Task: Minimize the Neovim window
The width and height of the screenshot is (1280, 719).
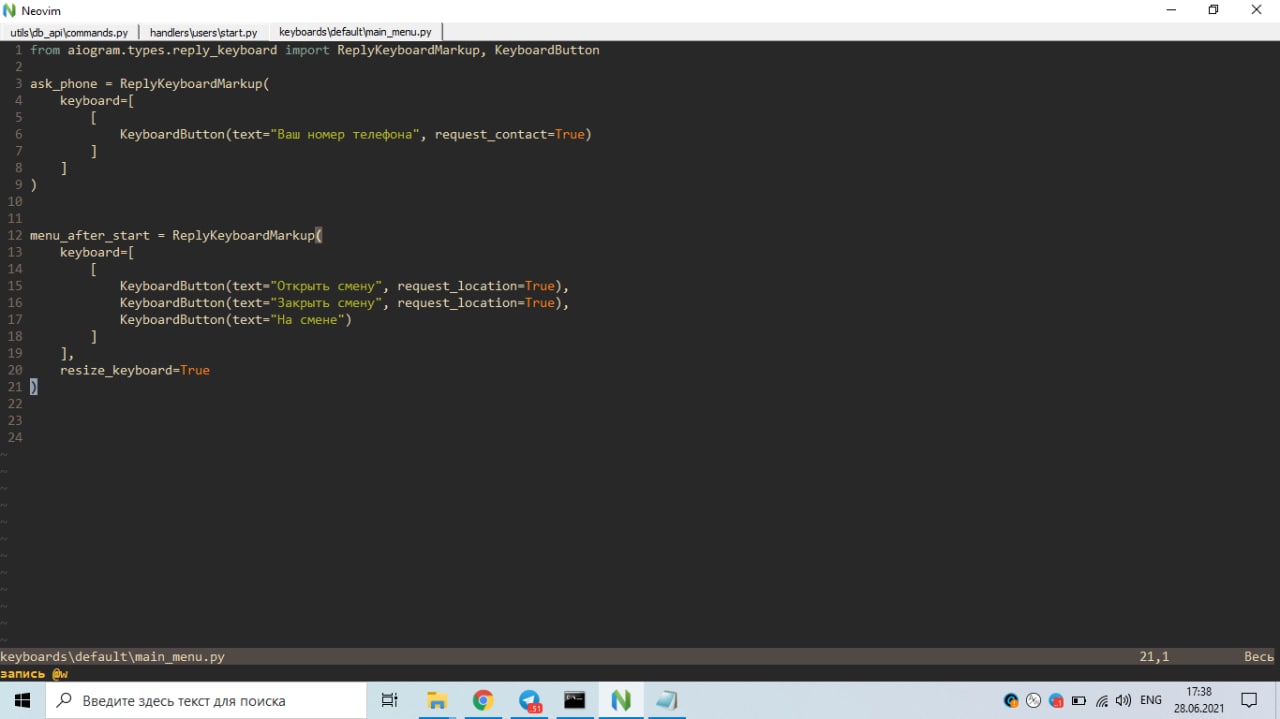Action: pos(1169,10)
